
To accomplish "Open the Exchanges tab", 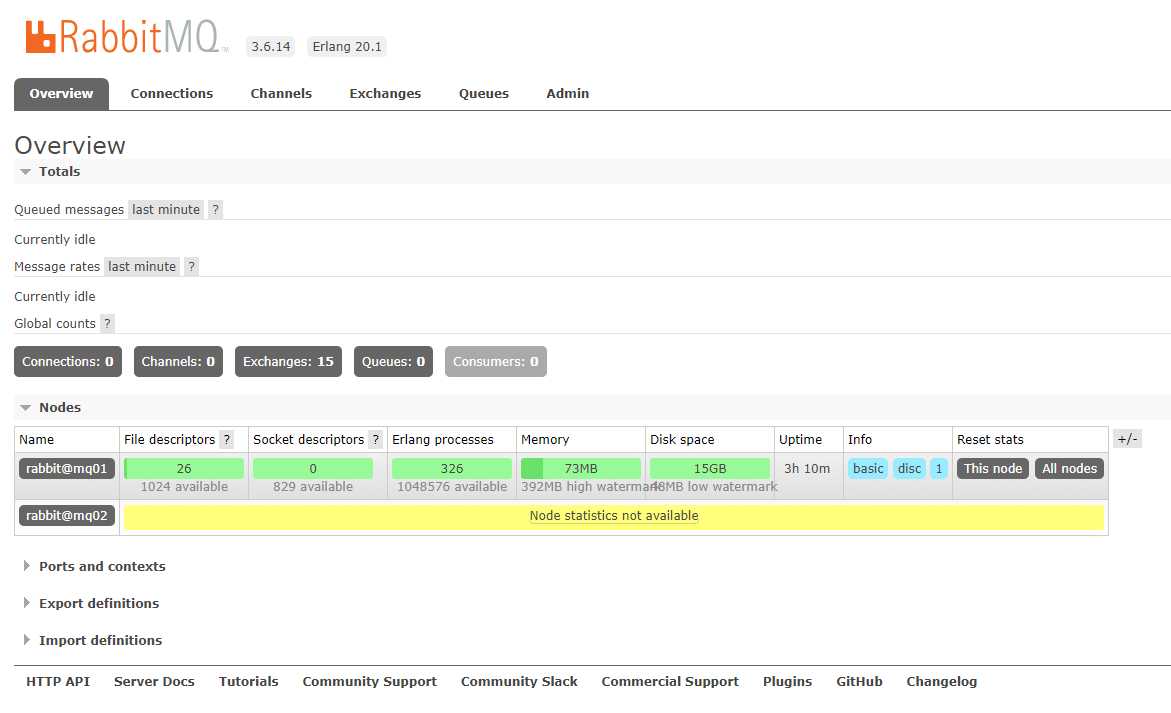I will [x=385, y=94].
